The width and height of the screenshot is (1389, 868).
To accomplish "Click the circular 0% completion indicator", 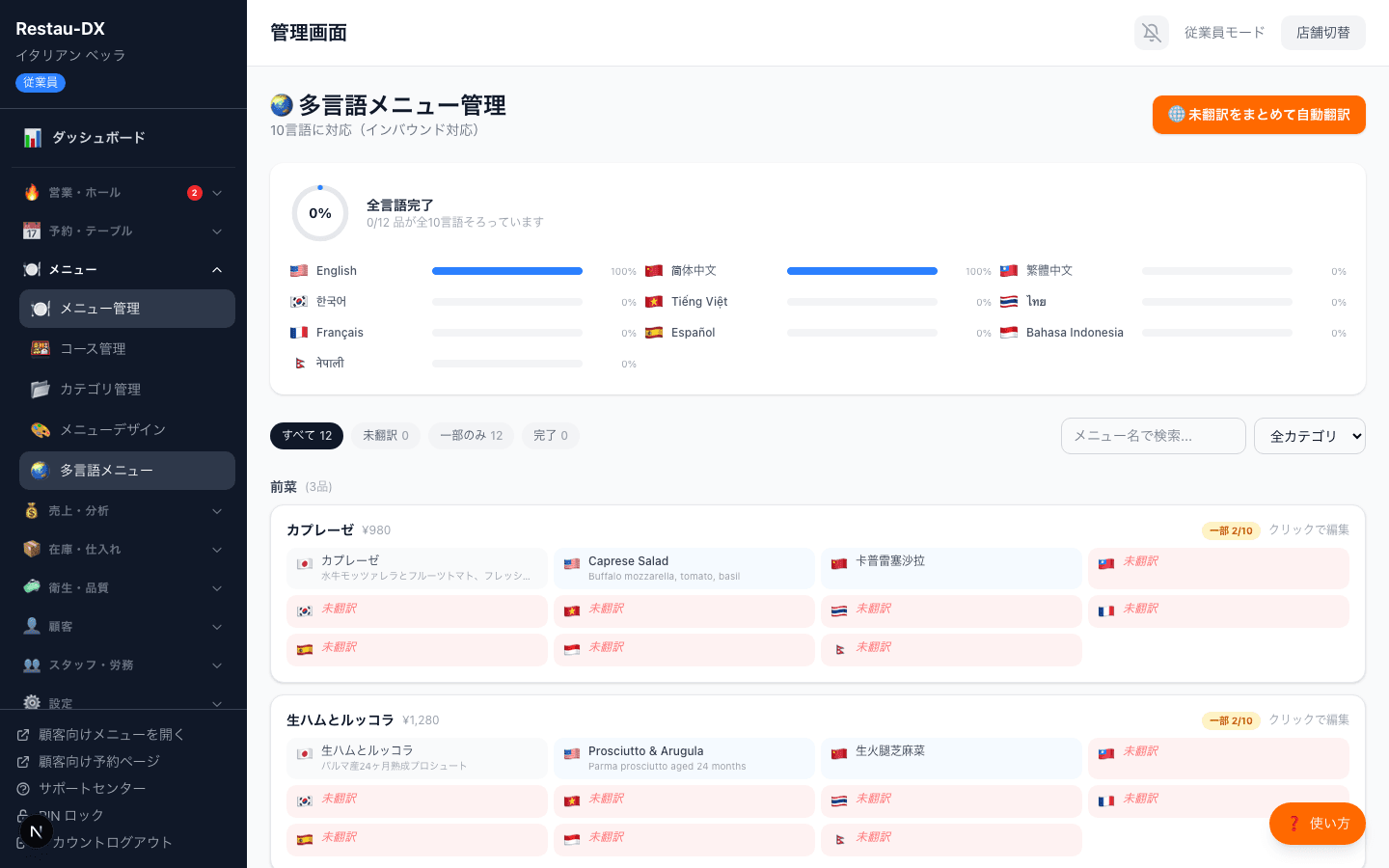I will pos(320,213).
